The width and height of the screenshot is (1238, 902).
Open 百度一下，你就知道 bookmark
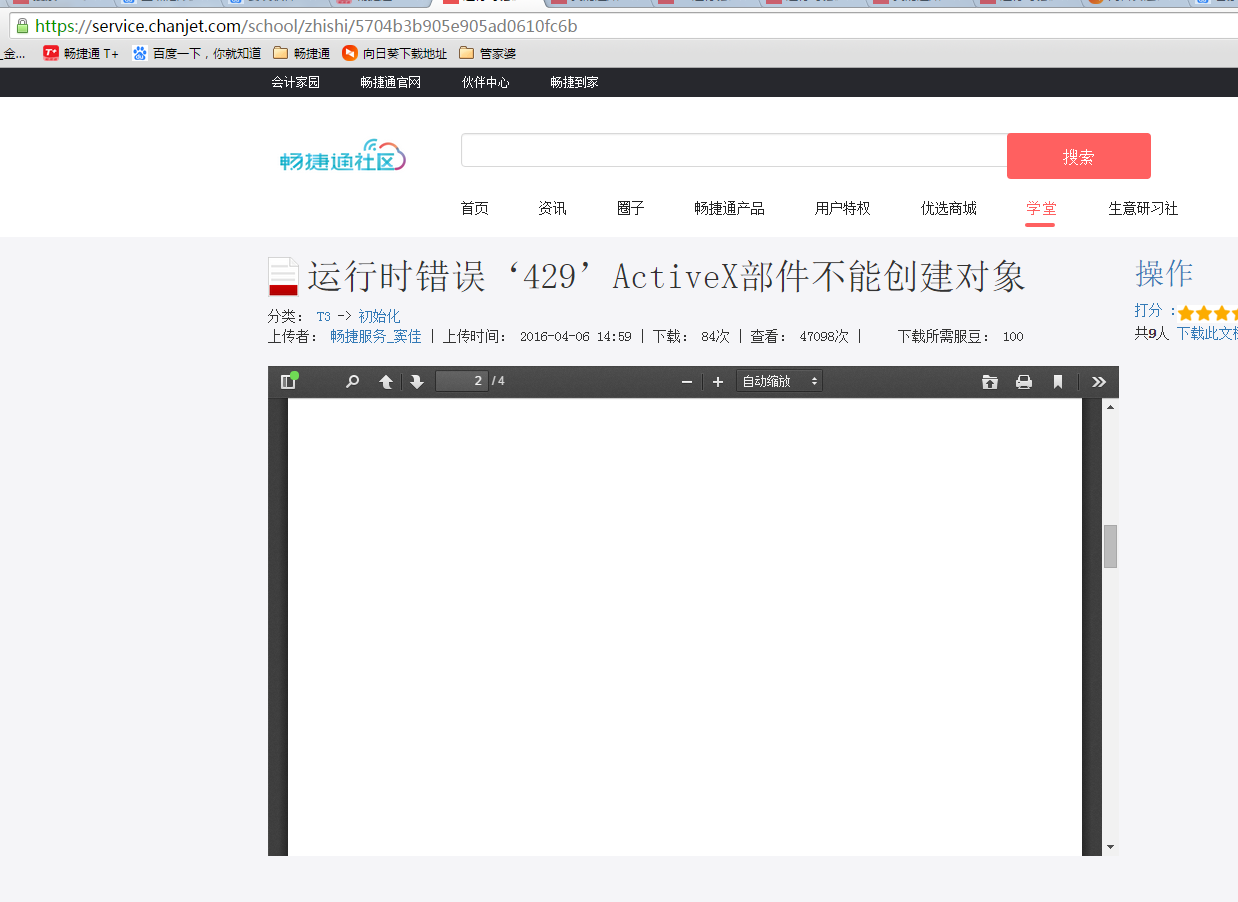click(197, 53)
